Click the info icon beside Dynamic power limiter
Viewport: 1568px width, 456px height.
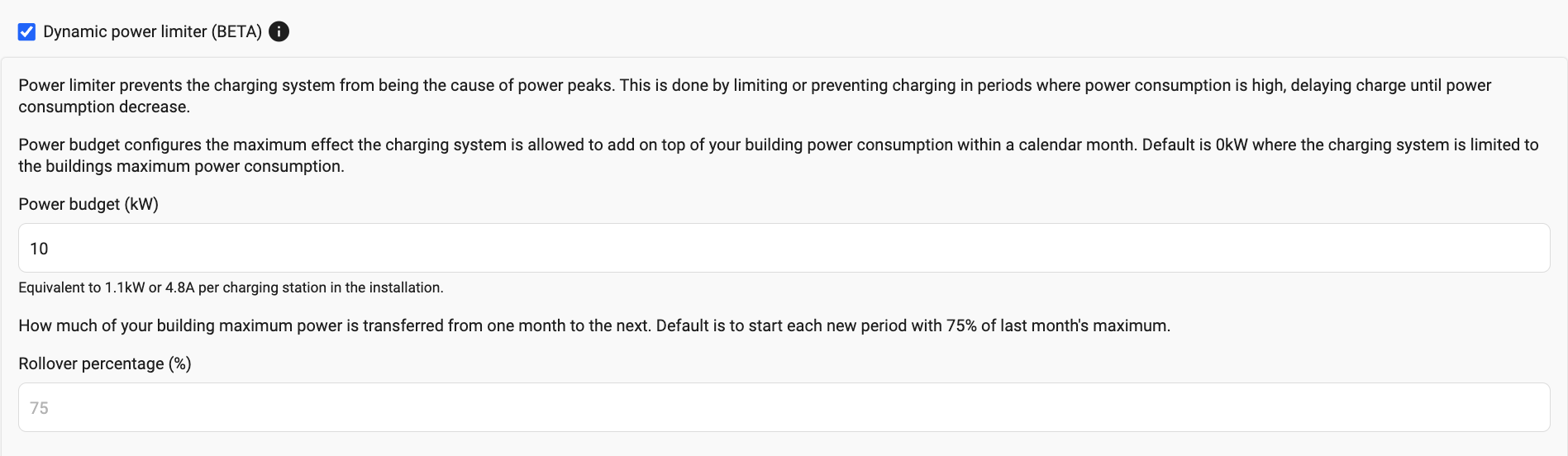[x=279, y=31]
